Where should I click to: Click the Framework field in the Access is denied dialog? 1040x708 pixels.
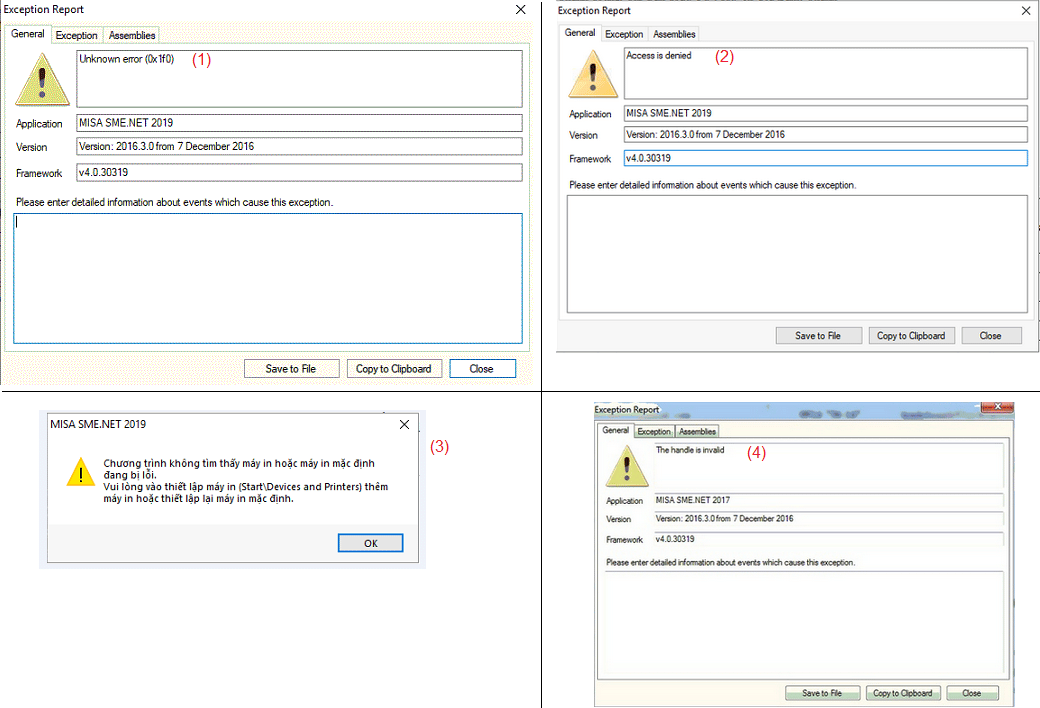(826, 158)
